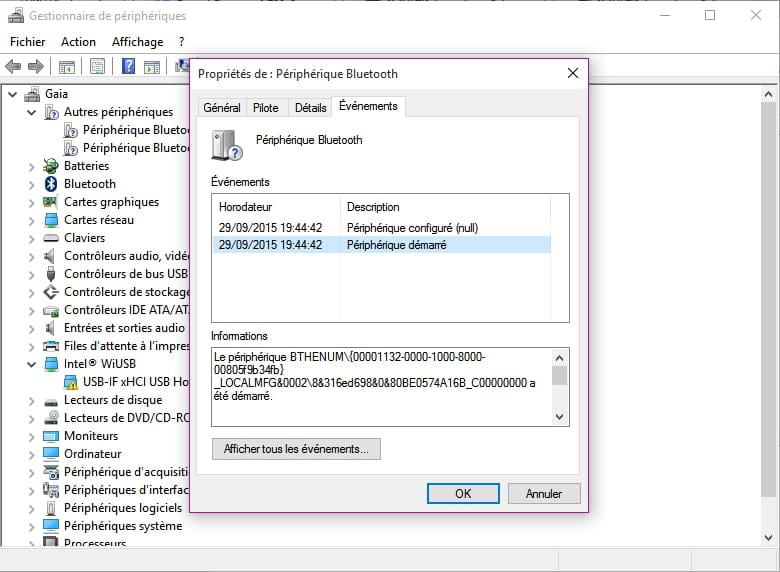Click the Contrôleurs de stockage icon
The width and height of the screenshot is (780, 572).
(51, 292)
